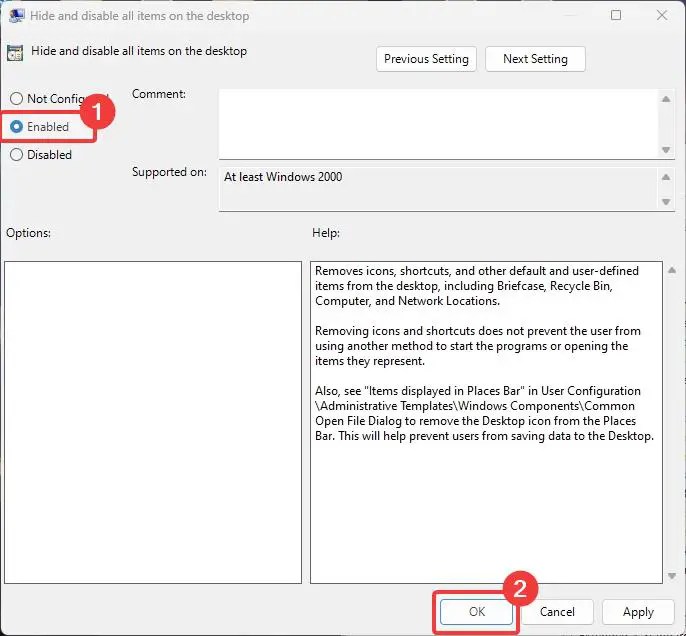
Task: Select the Disabled radio button
Action: pyautogui.click(x=17, y=154)
